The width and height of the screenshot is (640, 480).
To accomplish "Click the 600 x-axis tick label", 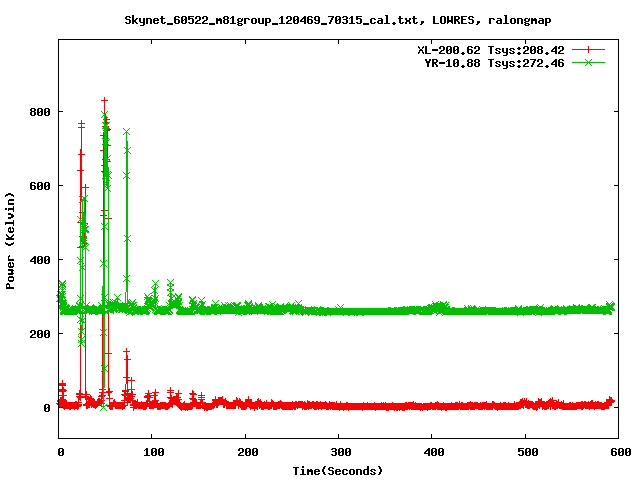I will [620, 452].
